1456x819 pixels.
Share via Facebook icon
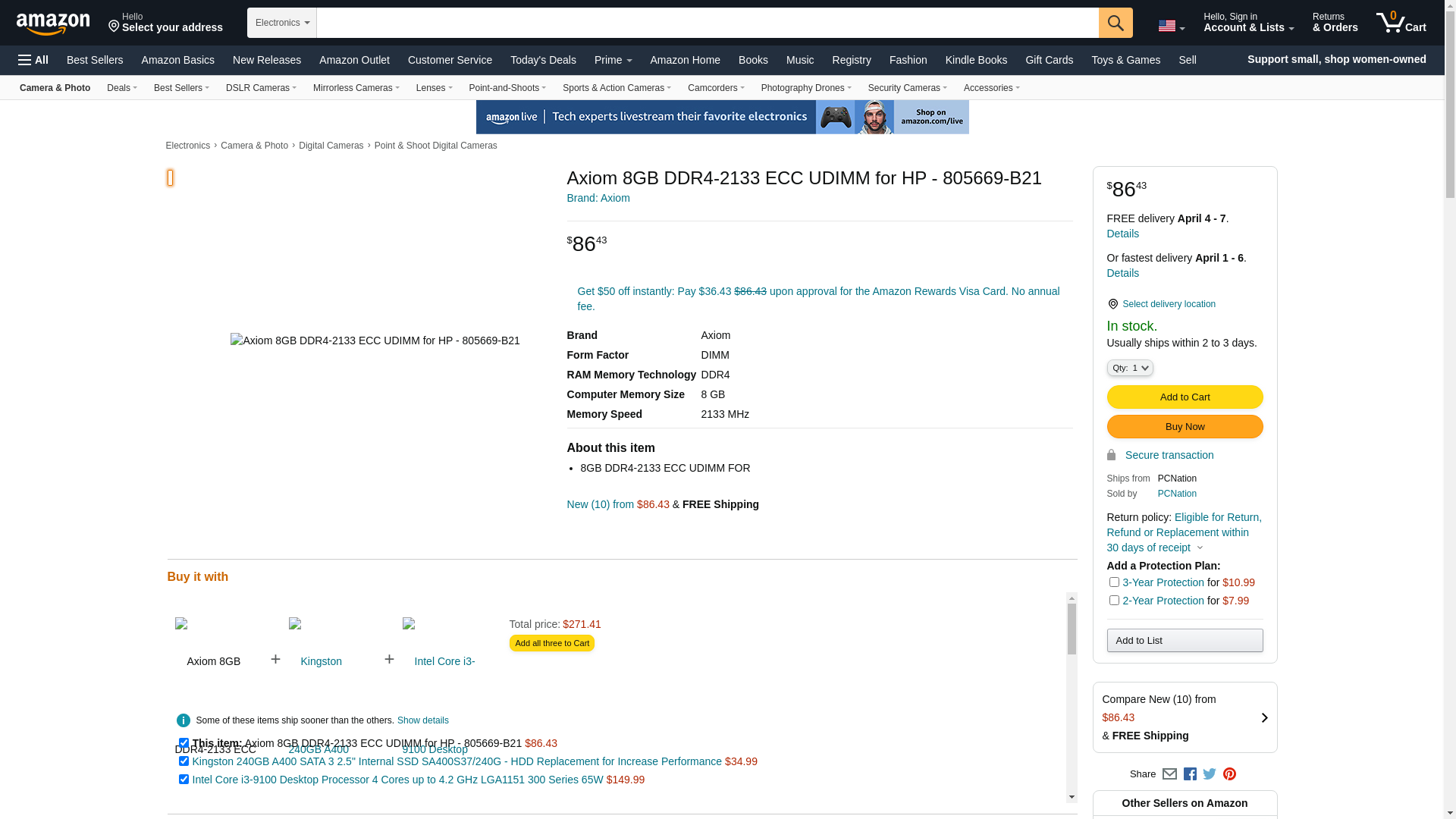[x=1189, y=774]
